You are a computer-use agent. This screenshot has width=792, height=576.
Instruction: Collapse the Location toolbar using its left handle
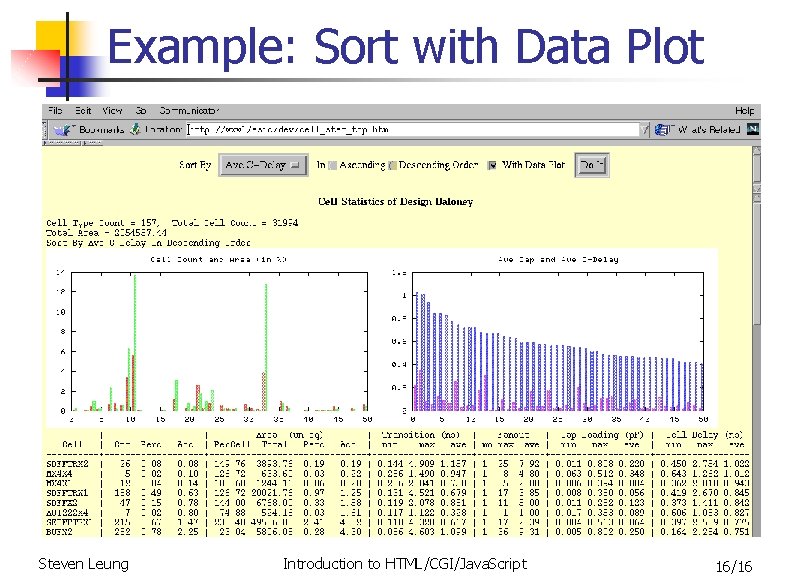(x=45, y=130)
